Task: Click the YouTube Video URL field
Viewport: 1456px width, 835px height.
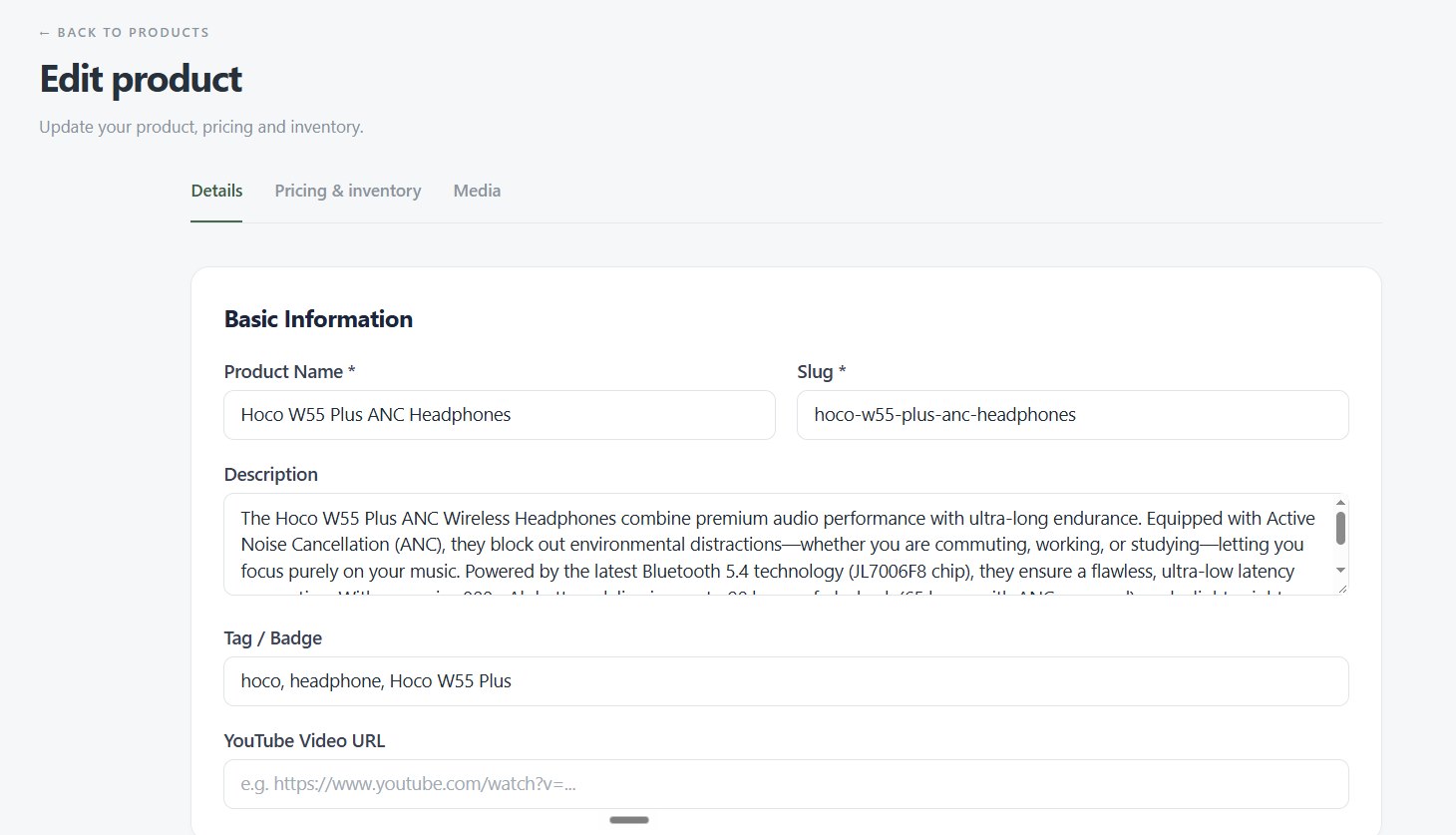Action: pos(786,784)
